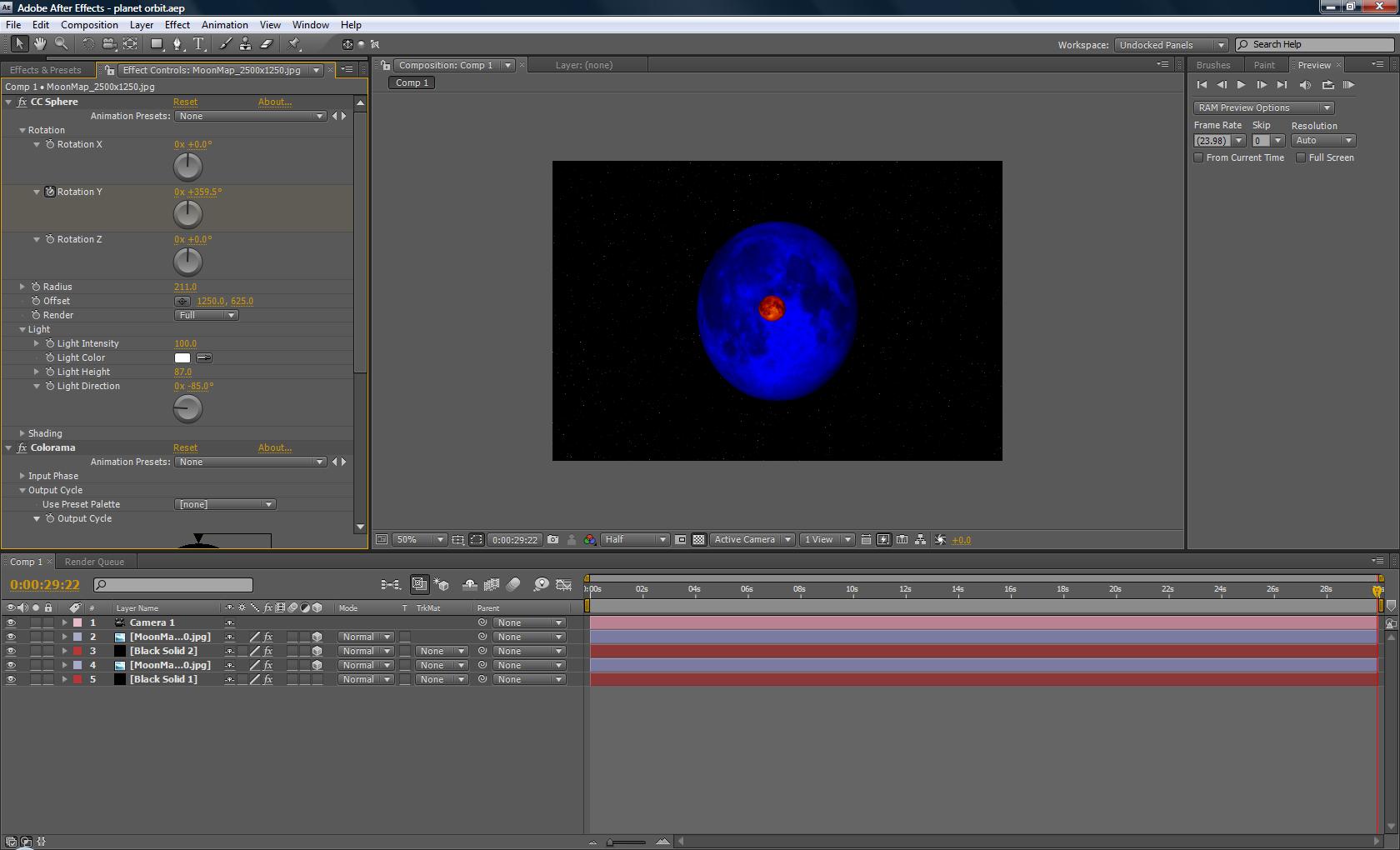Open the Render mode Full dropdown
This screenshot has height=850, width=1400.
pyautogui.click(x=207, y=315)
